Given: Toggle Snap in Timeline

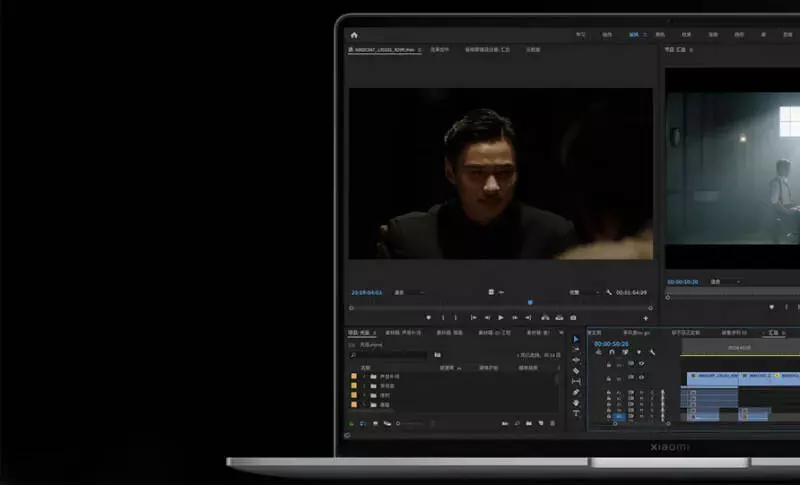Looking at the screenshot, I should pos(612,352).
